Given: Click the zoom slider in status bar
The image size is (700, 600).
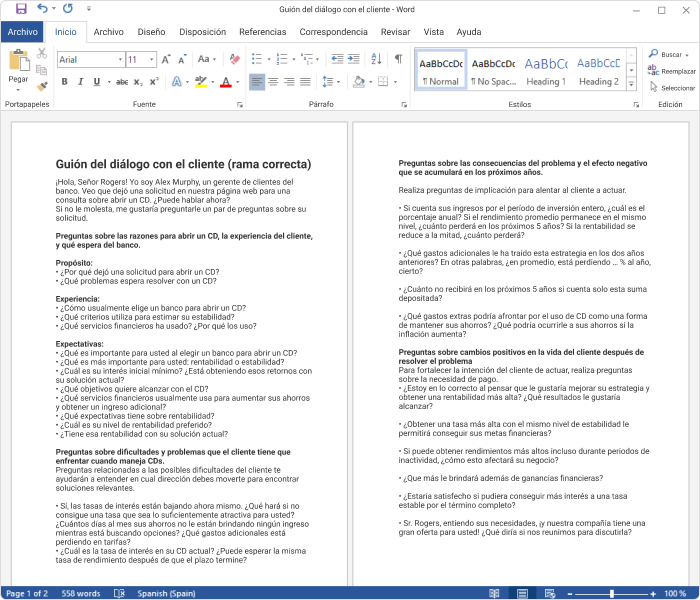Looking at the screenshot, I should click(611, 593).
